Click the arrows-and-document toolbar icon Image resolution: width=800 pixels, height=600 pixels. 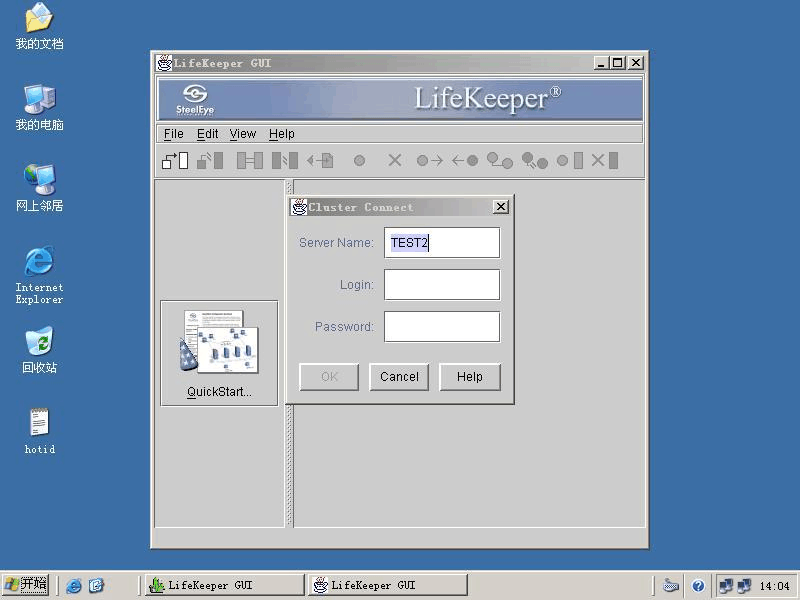[x=320, y=161]
